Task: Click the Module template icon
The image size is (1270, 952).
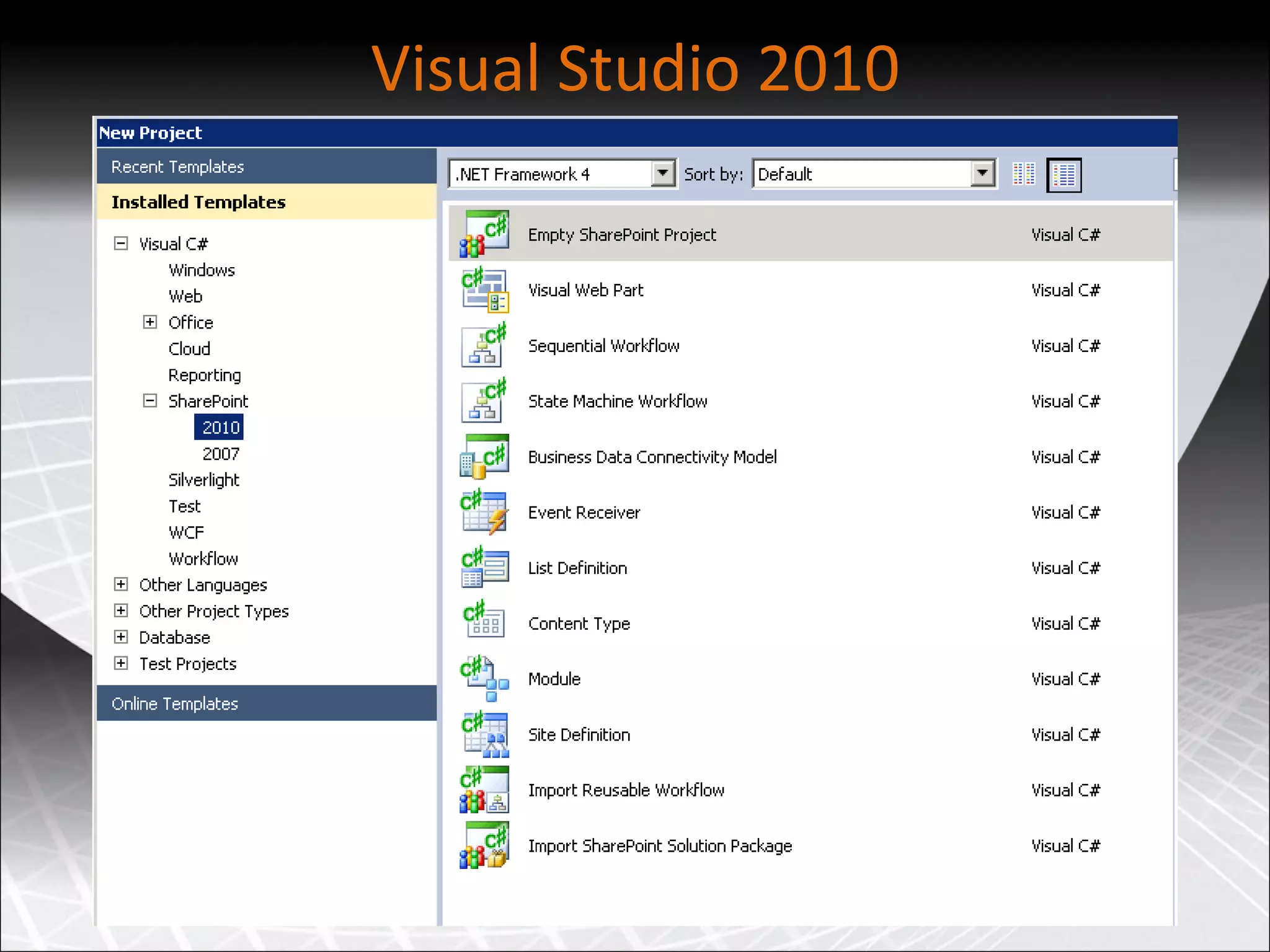Action: 484,679
